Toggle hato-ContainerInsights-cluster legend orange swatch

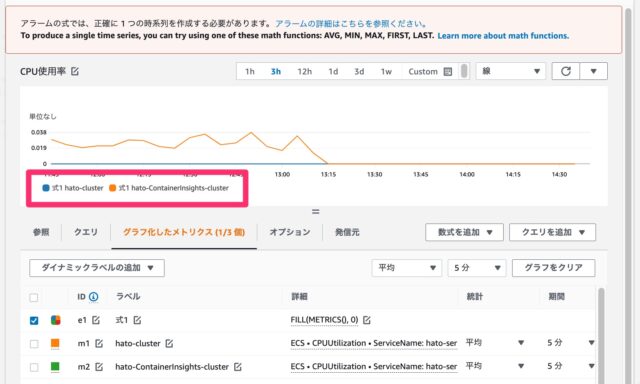[x=112, y=188]
